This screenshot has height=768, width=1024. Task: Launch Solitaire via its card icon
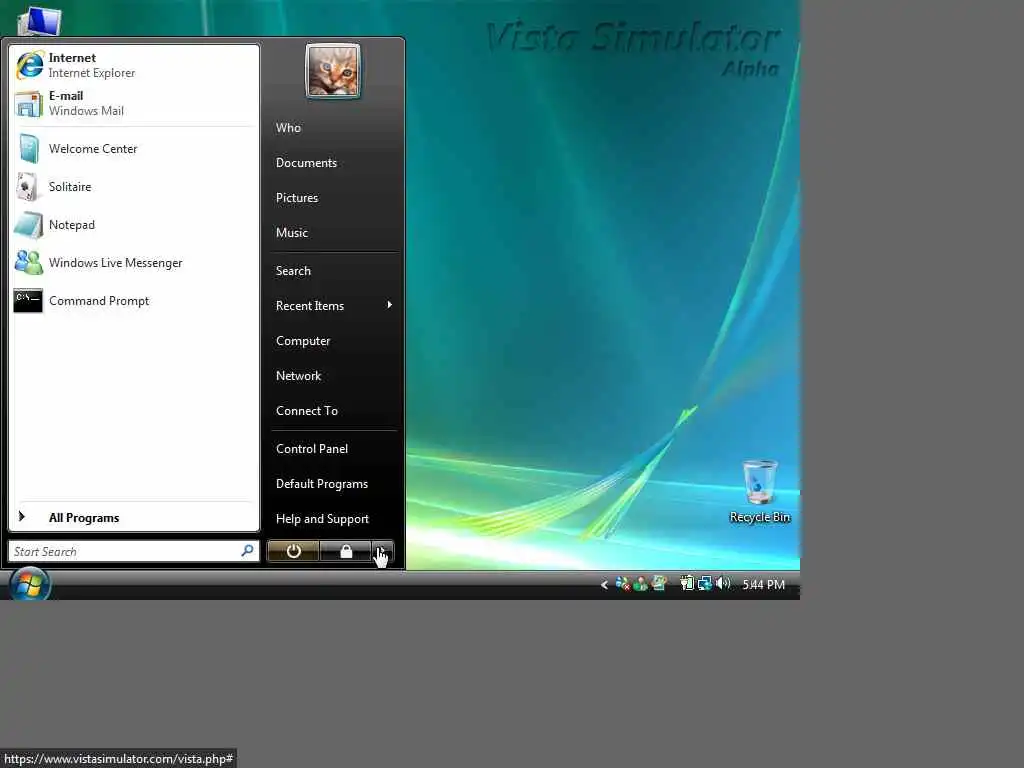[x=27, y=187]
